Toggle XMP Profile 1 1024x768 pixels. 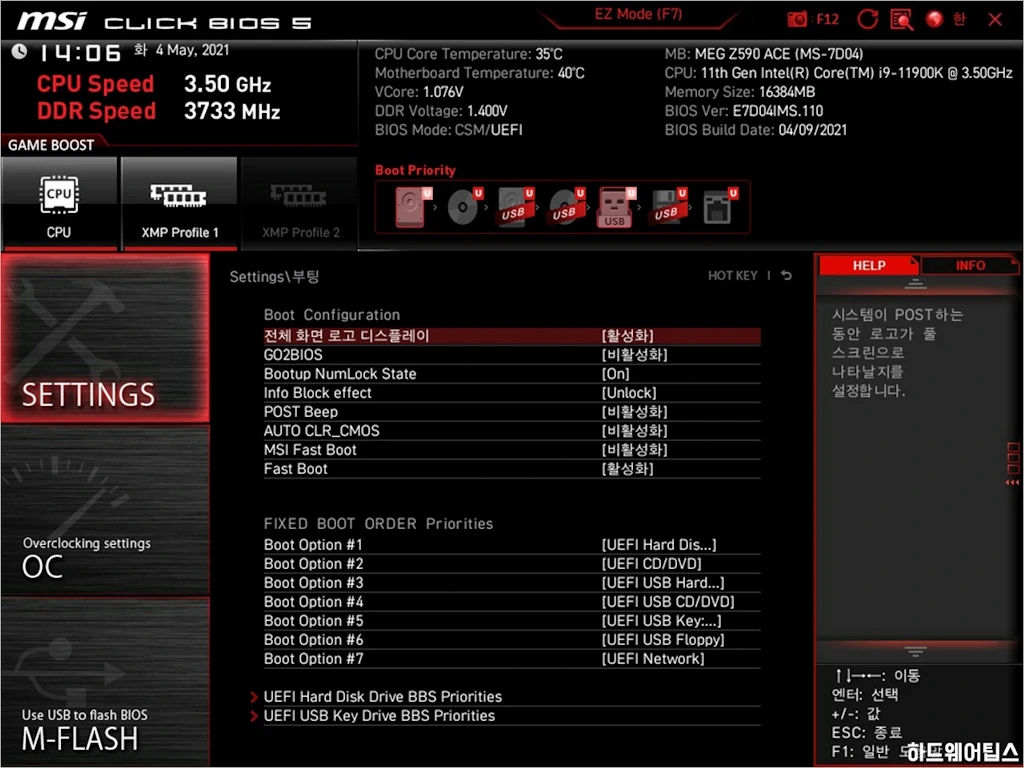tap(179, 203)
